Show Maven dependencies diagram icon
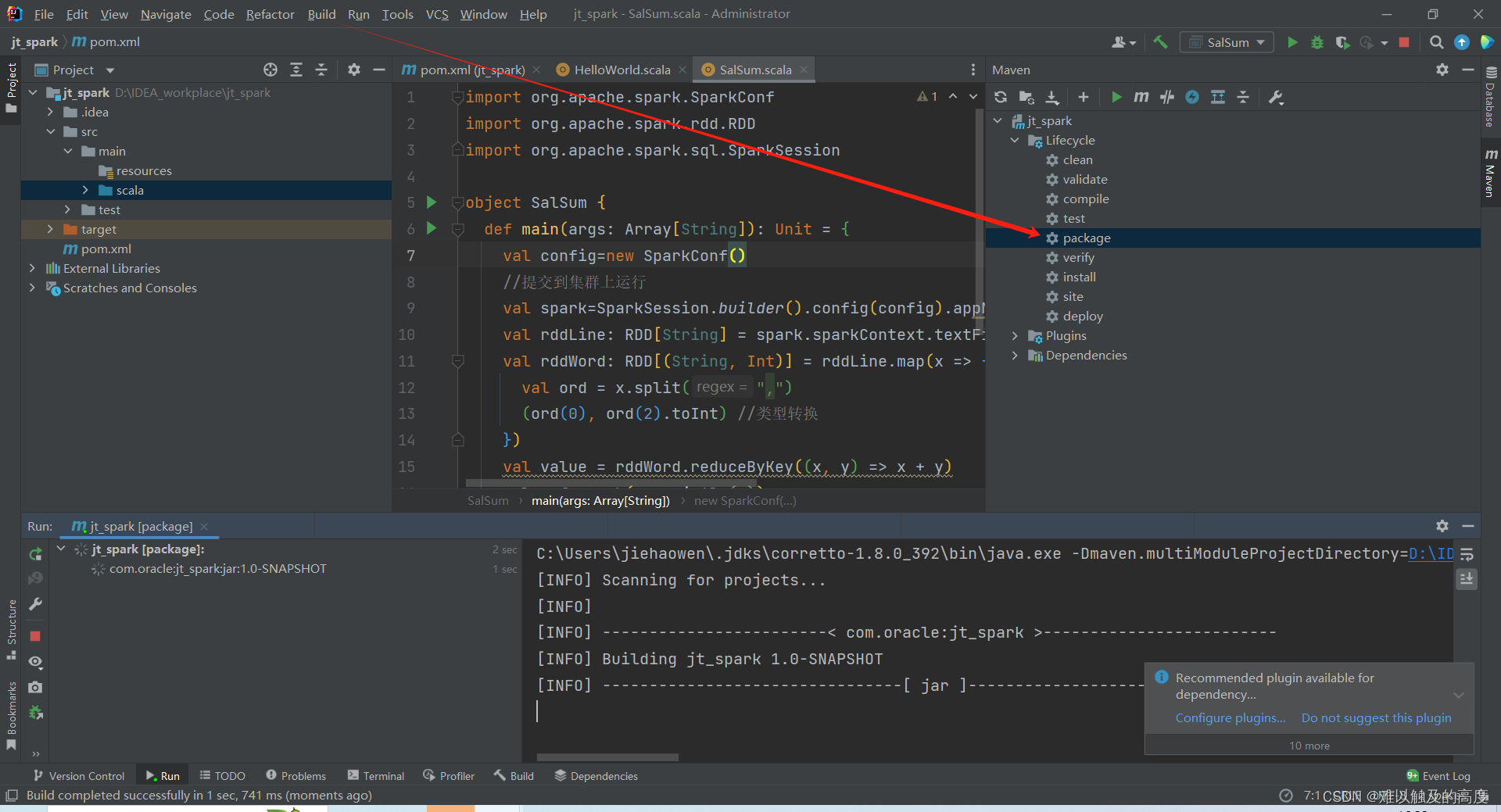 click(1218, 97)
